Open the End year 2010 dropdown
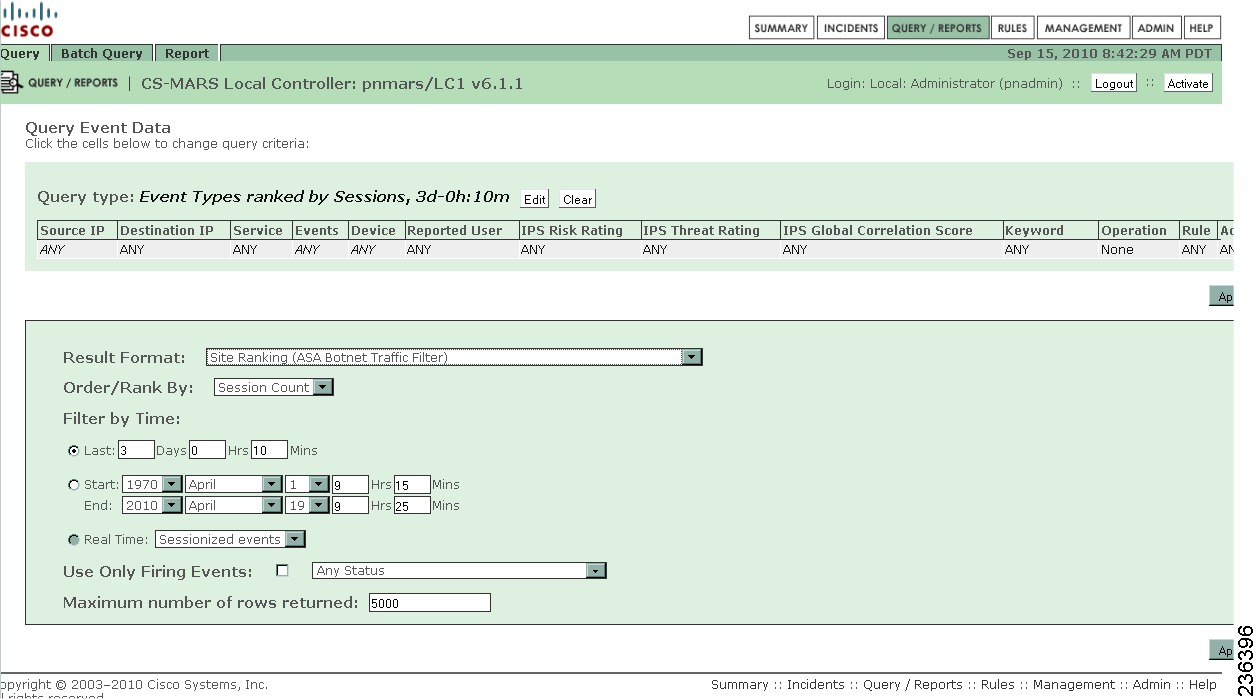Image resolution: width=1259 pixels, height=699 pixels. [x=152, y=506]
